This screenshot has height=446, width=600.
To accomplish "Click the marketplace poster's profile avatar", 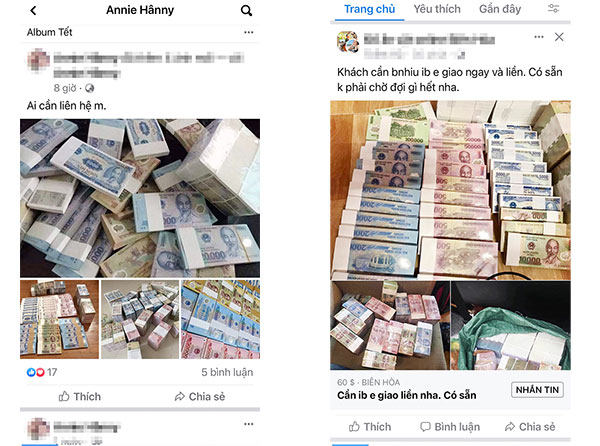I will [348, 42].
